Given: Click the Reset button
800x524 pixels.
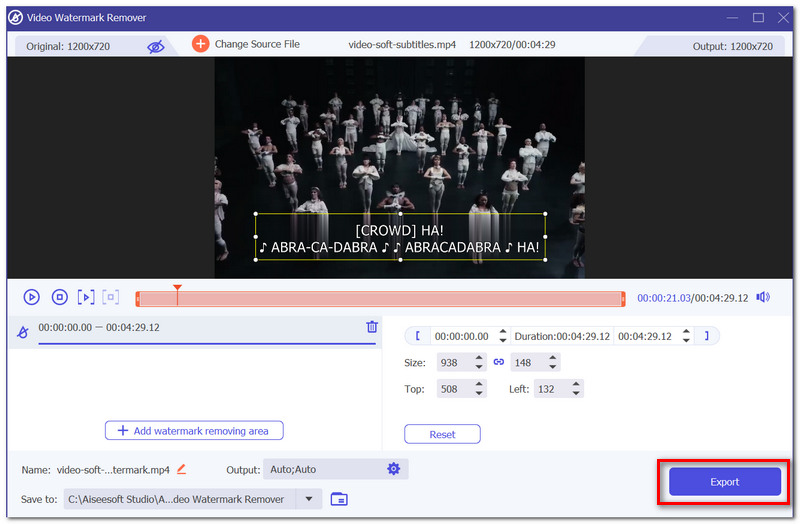Looking at the screenshot, I should [x=442, y=434].
